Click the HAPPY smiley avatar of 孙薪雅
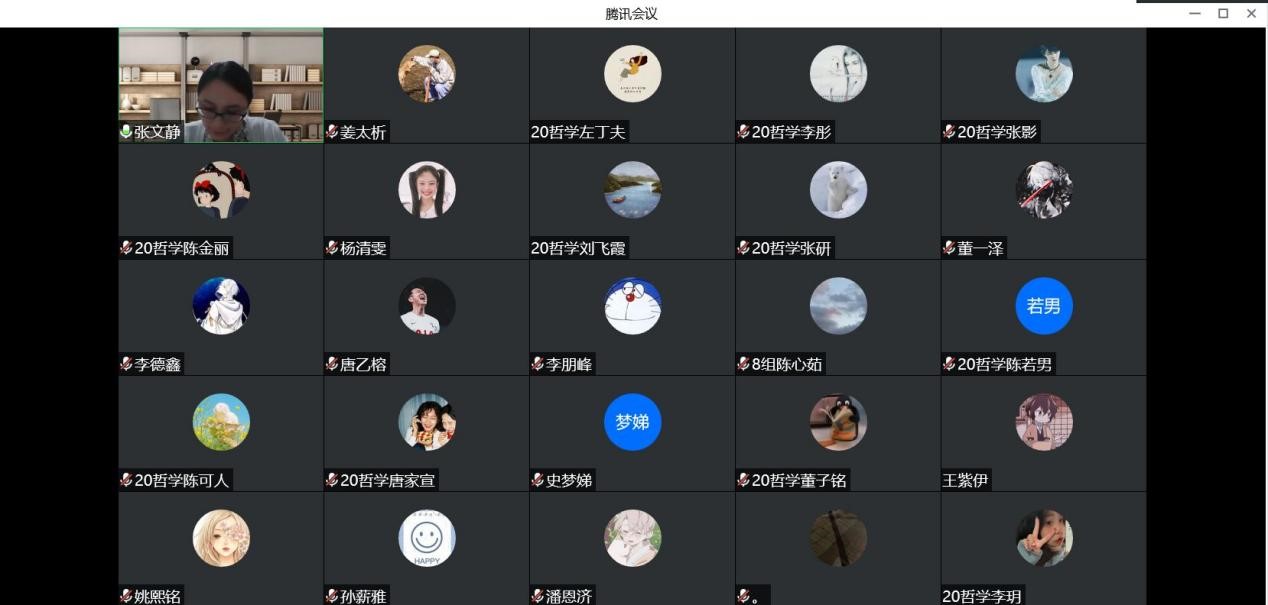 tap(427, 538)
